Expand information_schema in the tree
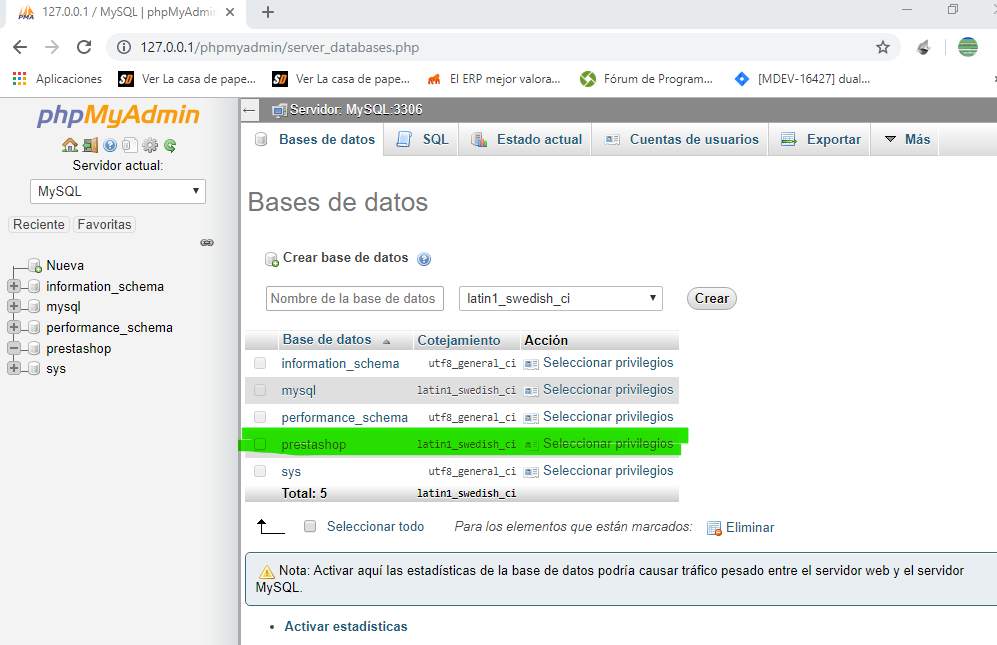The image size is (997, 645). (x=13, y=286)
